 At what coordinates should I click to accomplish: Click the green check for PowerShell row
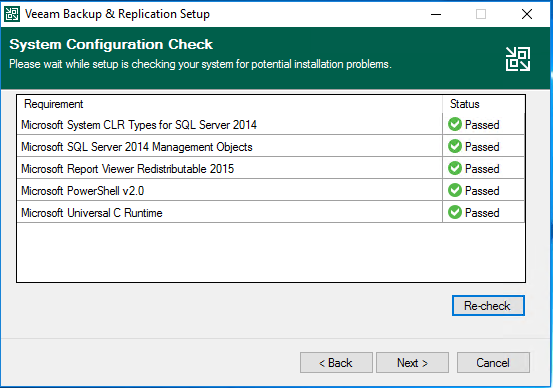coord(455,190)
